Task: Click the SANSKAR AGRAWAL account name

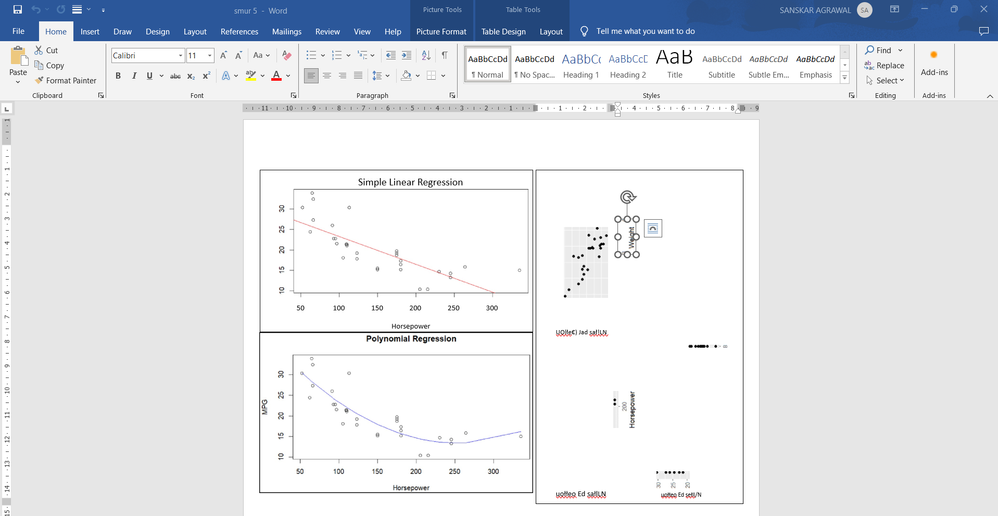Action: [x=815, y=10]
